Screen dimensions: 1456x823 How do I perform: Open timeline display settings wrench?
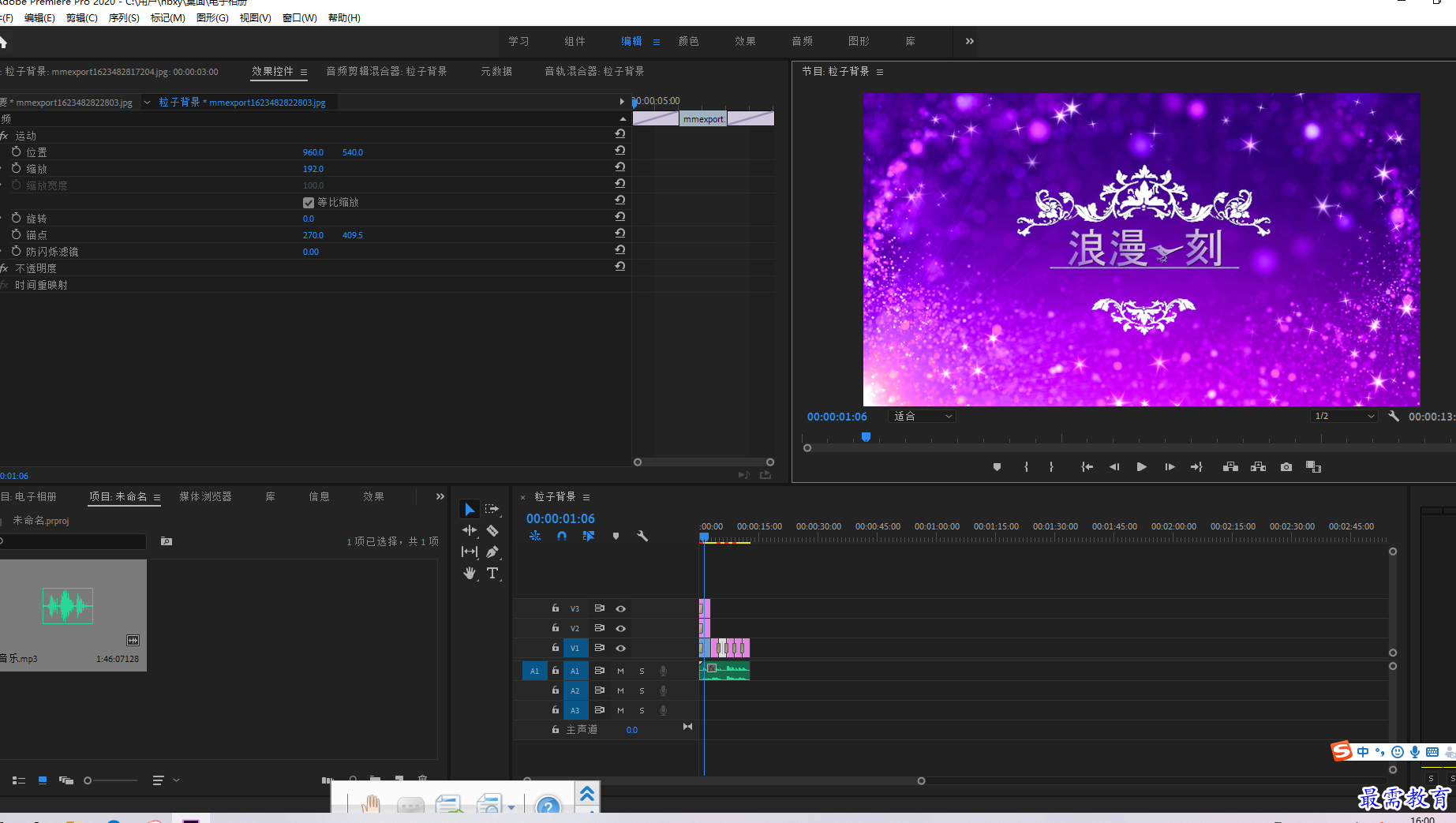642,536
